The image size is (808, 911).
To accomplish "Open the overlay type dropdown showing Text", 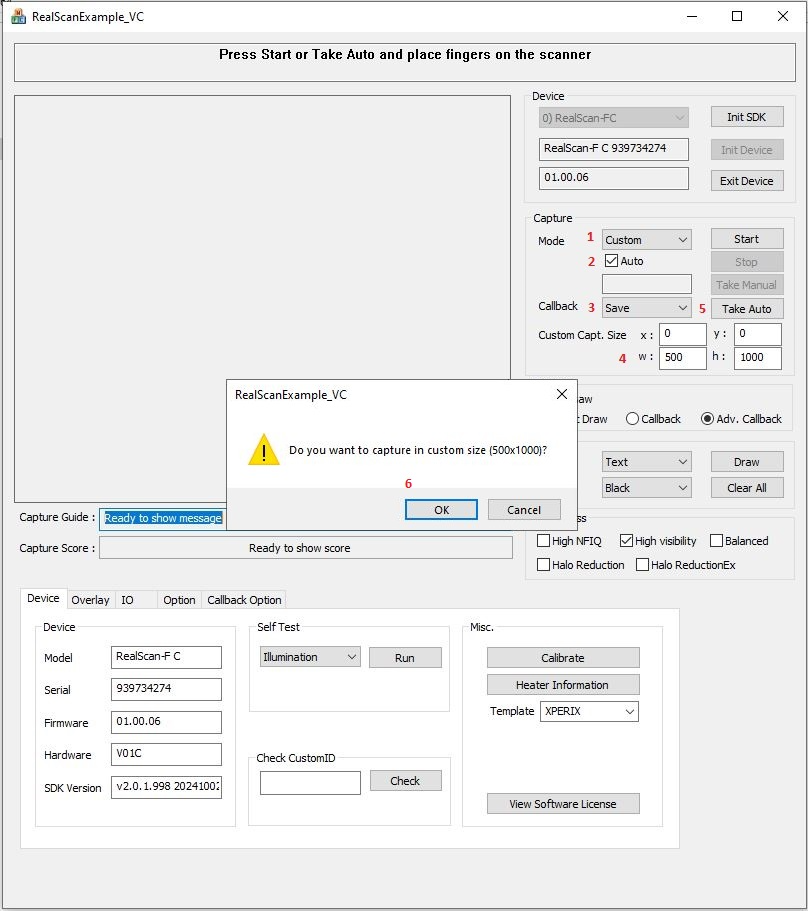I will pyautogui.click(x=647, y=462).
